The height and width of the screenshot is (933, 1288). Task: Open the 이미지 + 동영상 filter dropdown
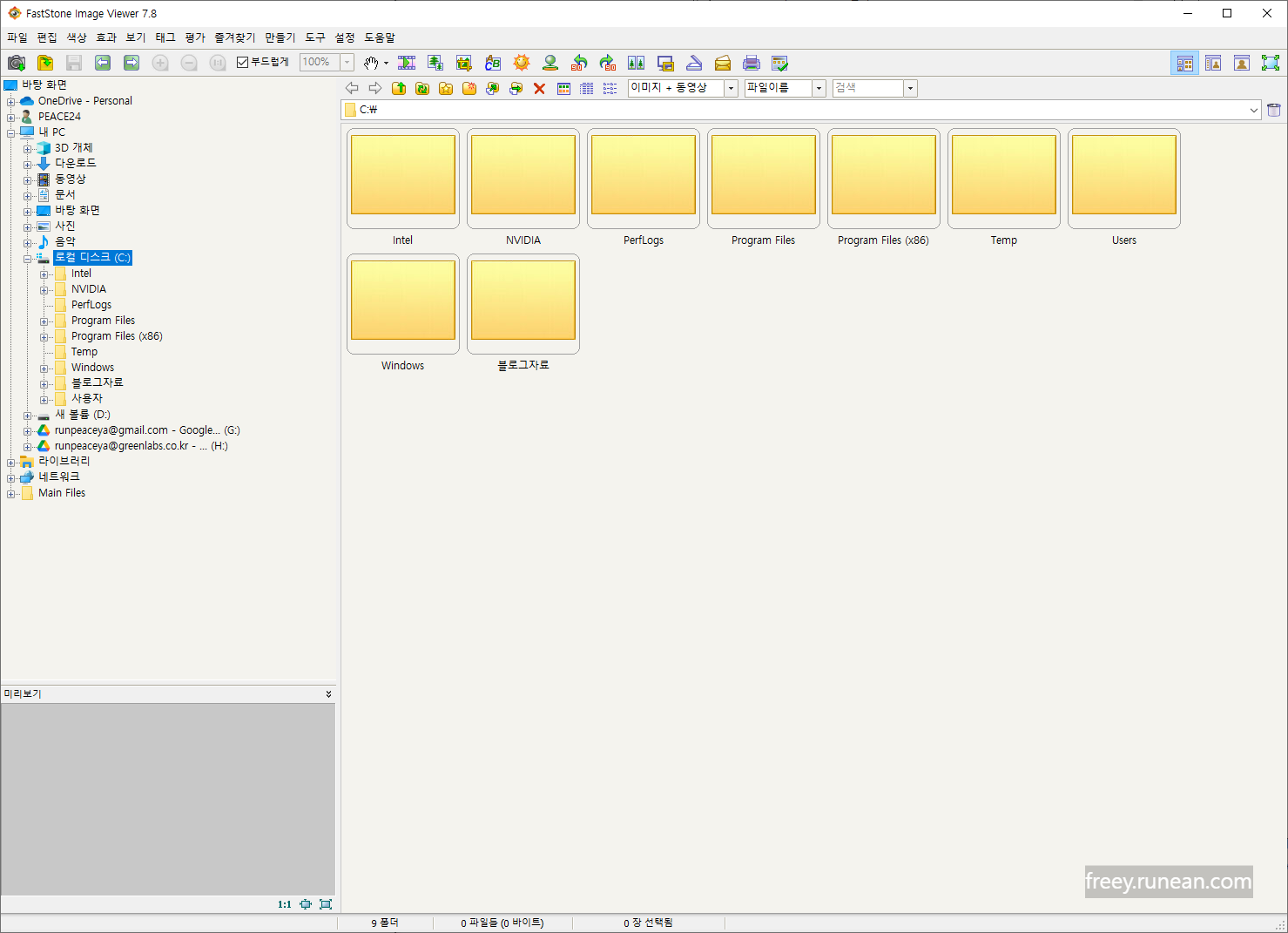[x=732, y=88]
